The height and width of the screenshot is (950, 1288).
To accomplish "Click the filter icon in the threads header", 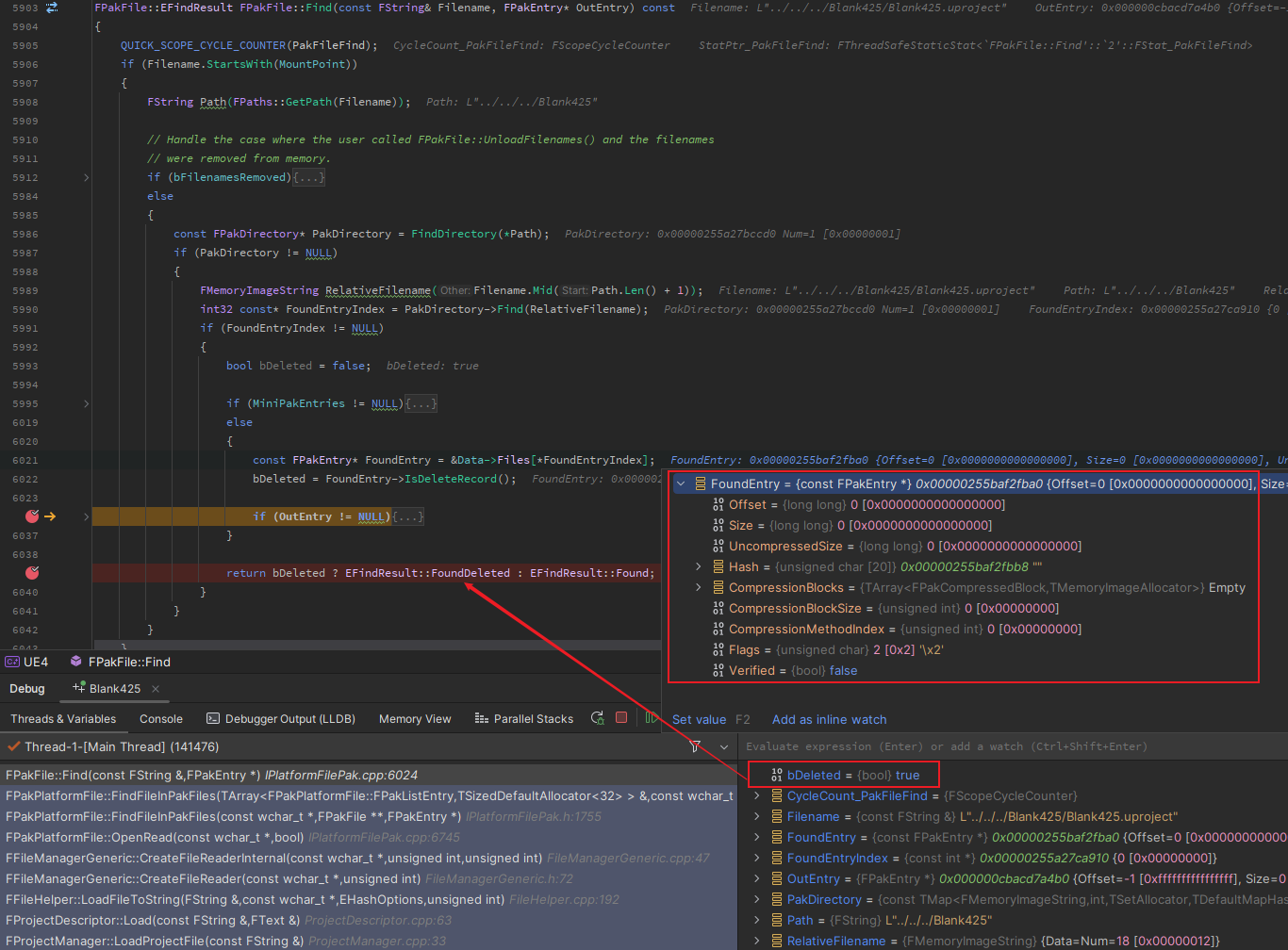I will tap(695, 746).
